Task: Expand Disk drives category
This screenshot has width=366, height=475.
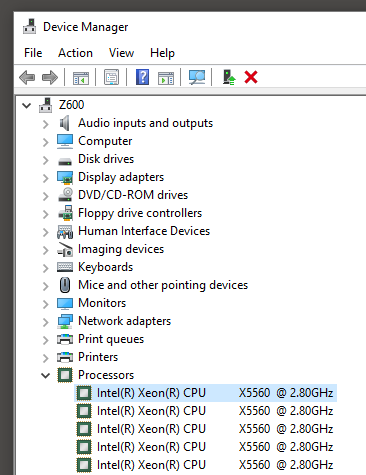Action: click(x=46, y=160)
